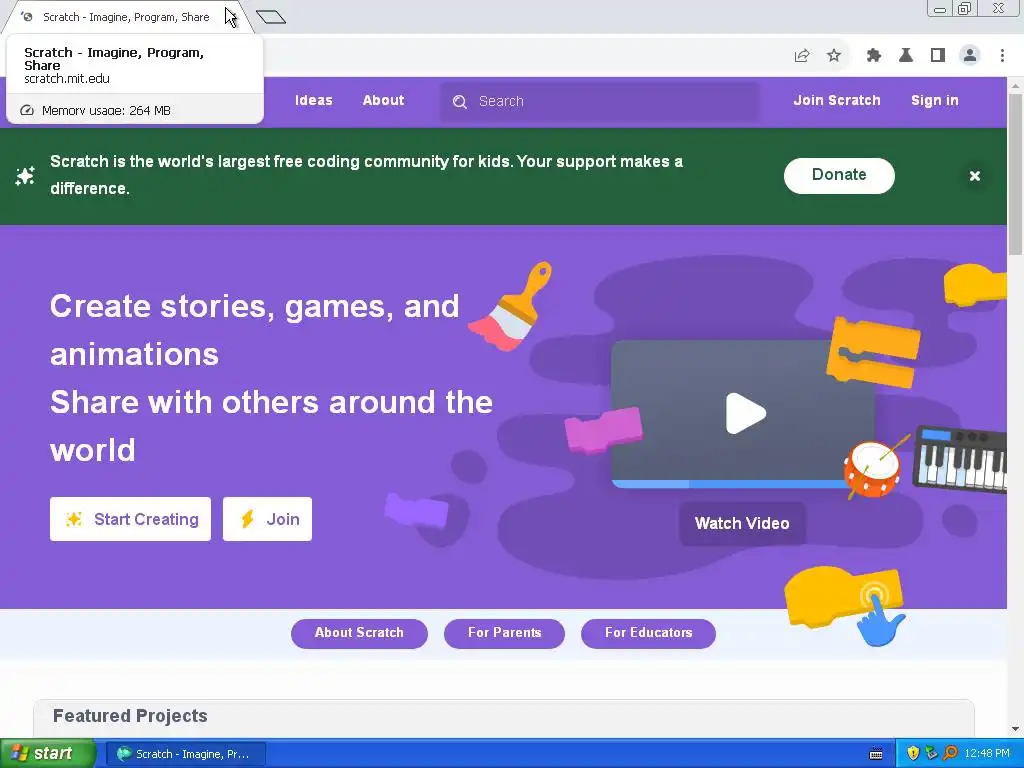Image resolution: width=1024 pixels, height=768 pixels.
Task: Open the About Scratch pill button
Action: 359,633
